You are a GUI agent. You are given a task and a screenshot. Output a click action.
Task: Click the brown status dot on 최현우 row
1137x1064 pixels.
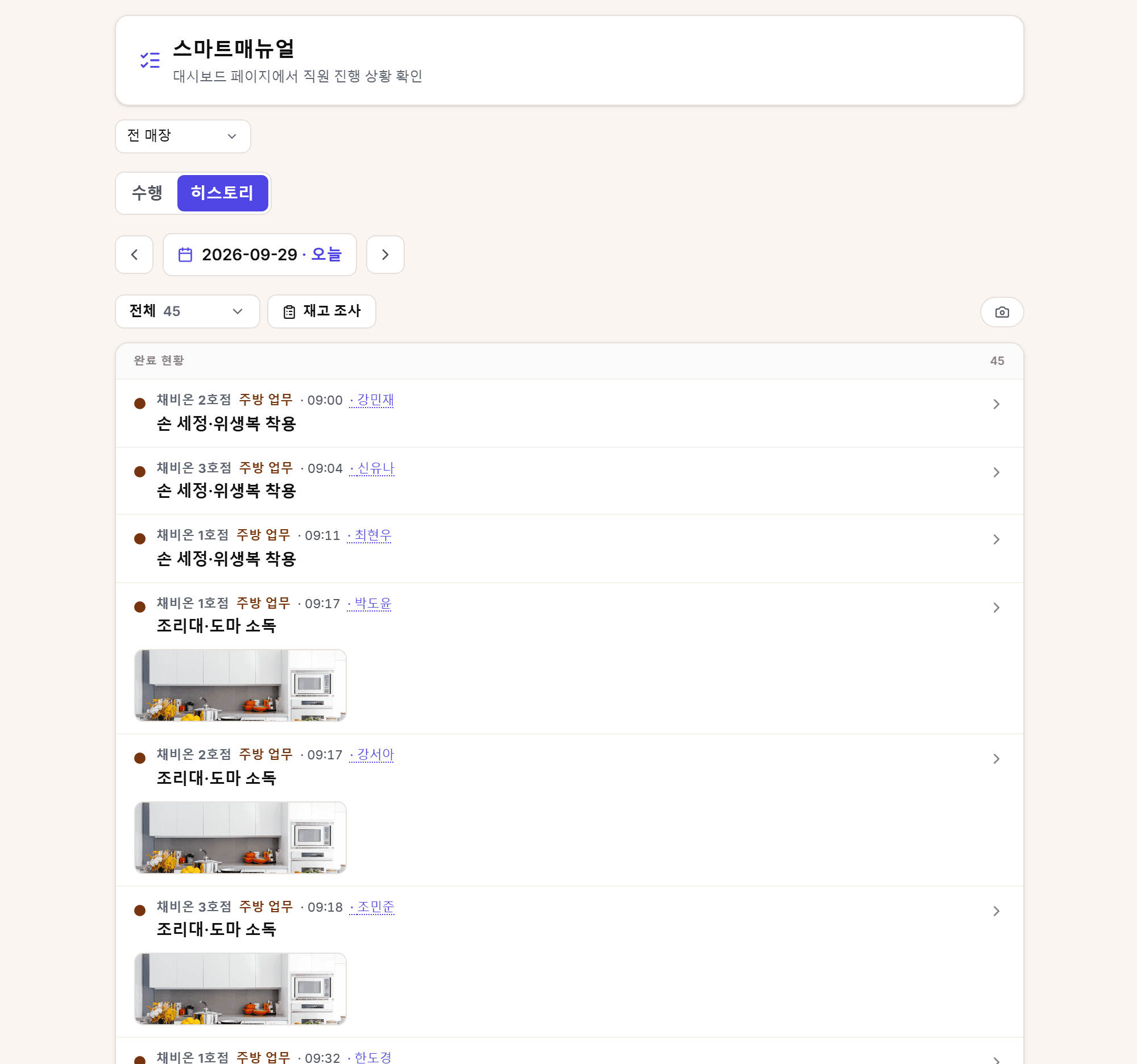(x=139, y=539)
